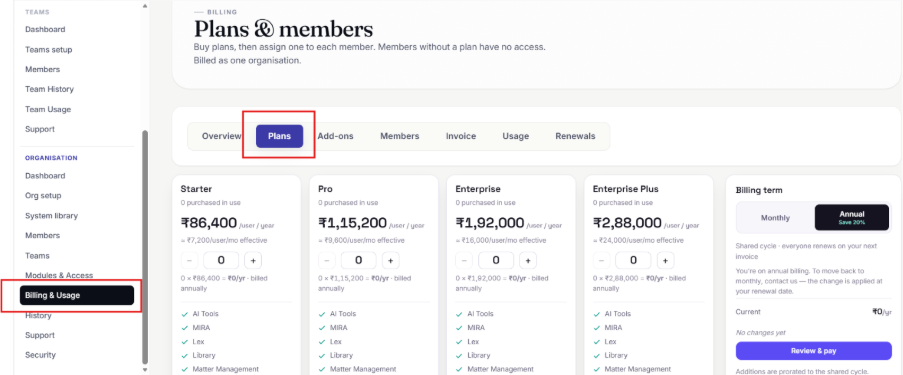This screenshot has width=903, height=375.
Task: Open the Overview tab
Action: [x=222, y=137]
